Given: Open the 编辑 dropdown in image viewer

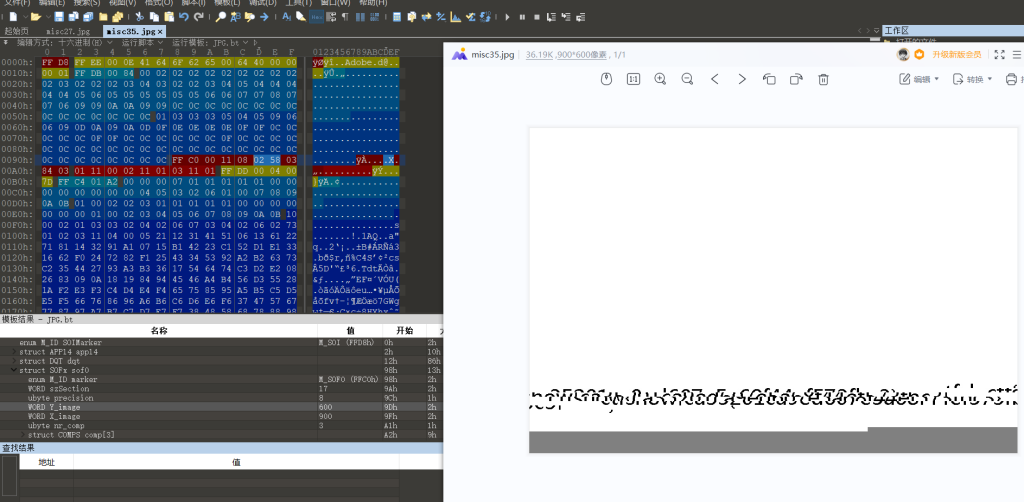Looking at the screenshot, I should pyautogui.click(x=920, y=79).
